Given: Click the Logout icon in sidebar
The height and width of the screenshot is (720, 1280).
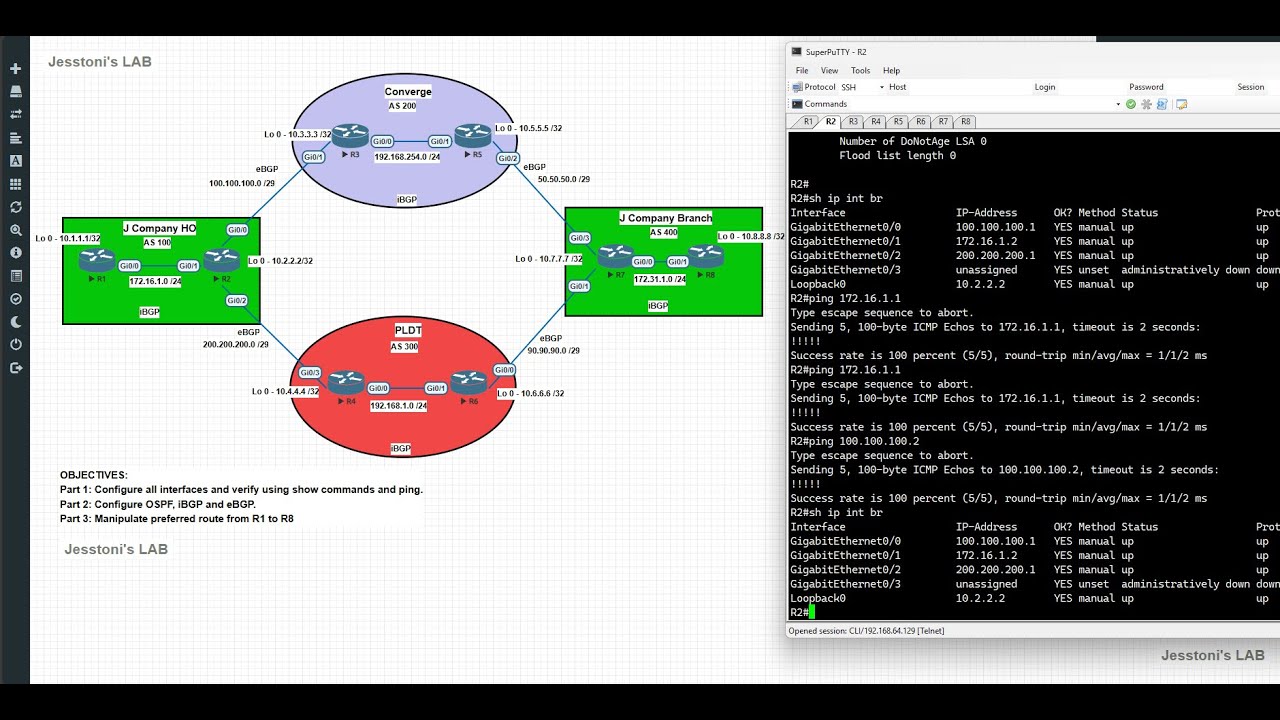Looking at the screenshot, I should coord(15,368).
